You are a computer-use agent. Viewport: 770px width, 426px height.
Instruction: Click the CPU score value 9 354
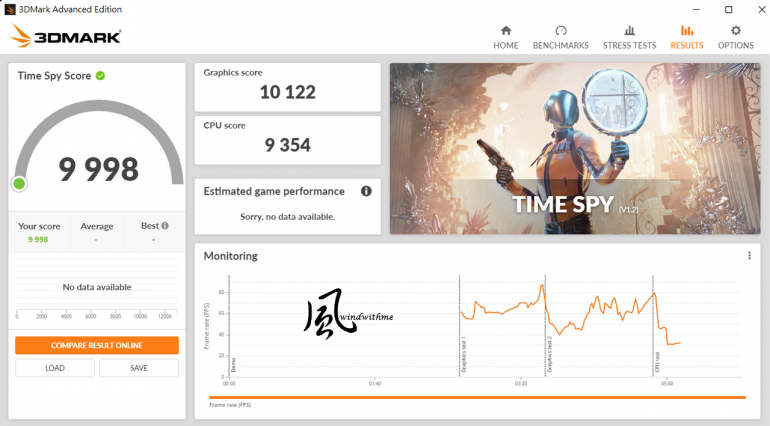pos(288,145)
